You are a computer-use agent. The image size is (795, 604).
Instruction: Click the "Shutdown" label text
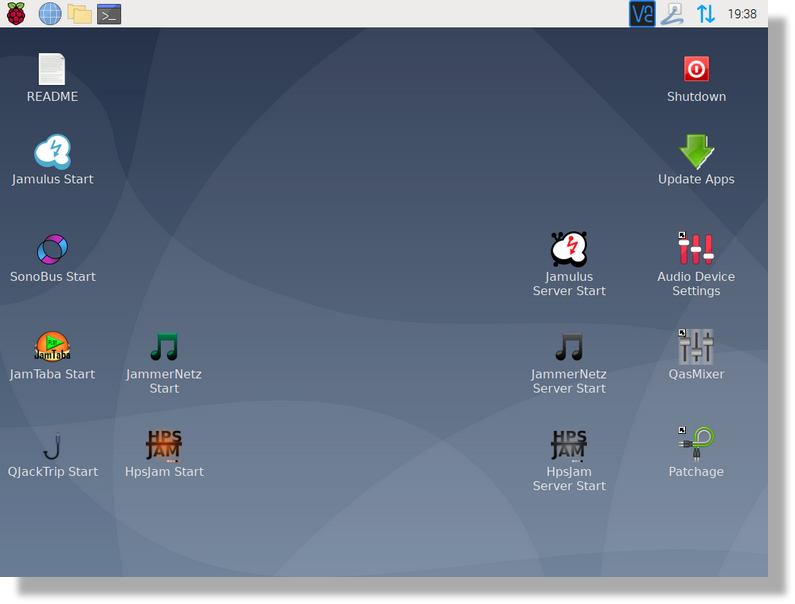[x=696, y=96]
